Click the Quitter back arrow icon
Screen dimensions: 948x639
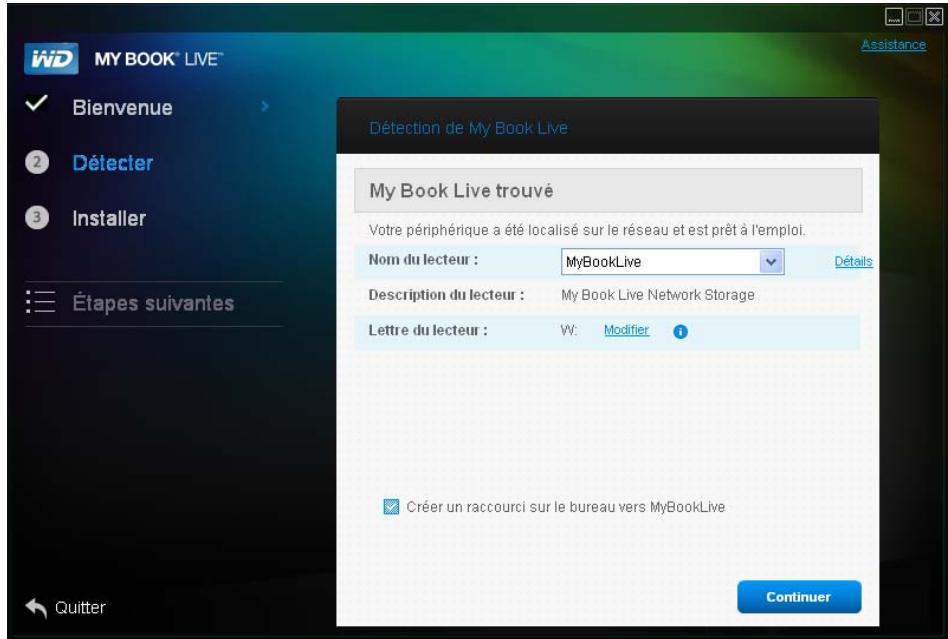click(36, 608)
